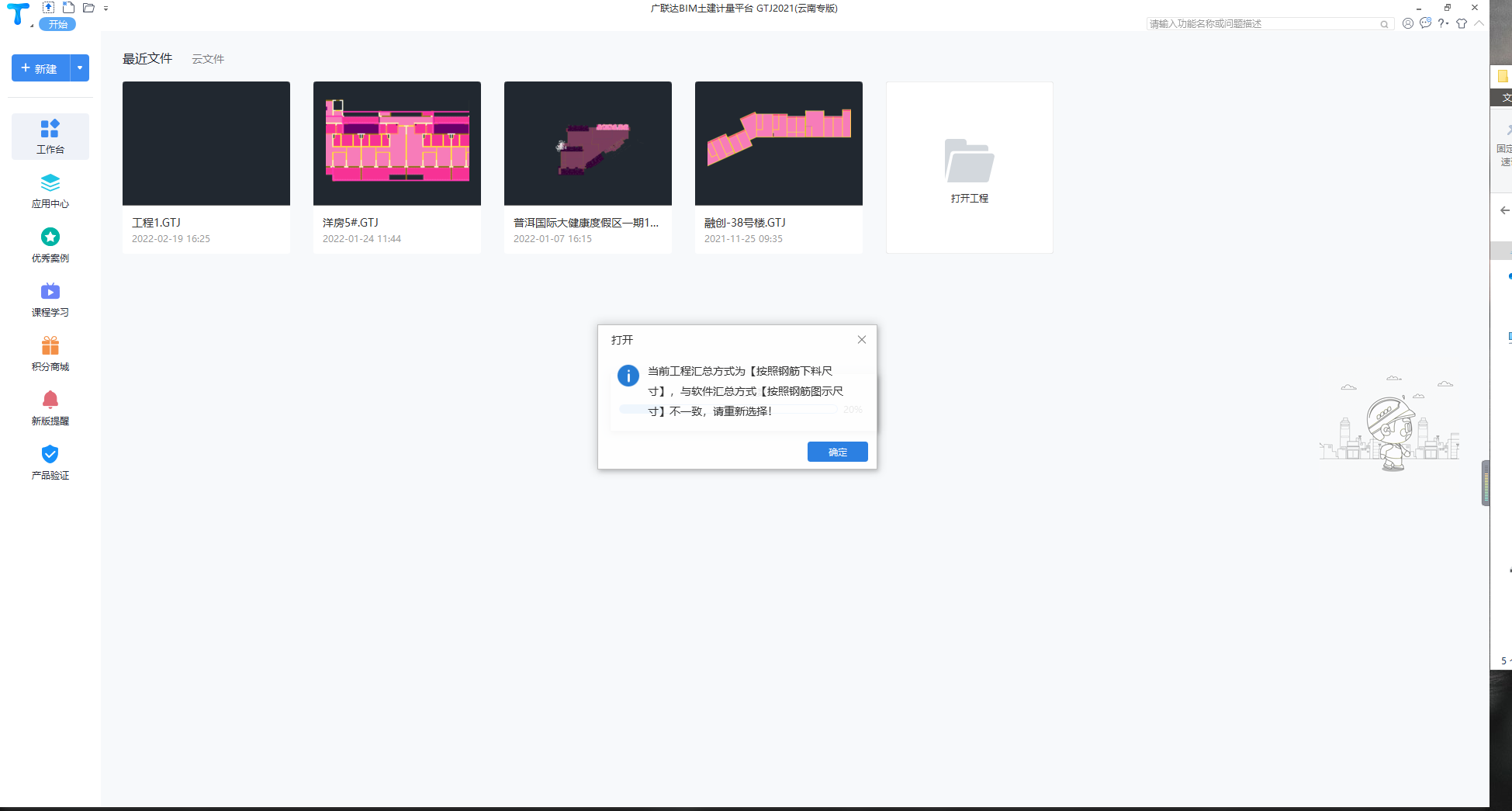
Task: Click the date 2022-02-19 16:25 text
Action: pyautogui.click(x=171, y=239)
